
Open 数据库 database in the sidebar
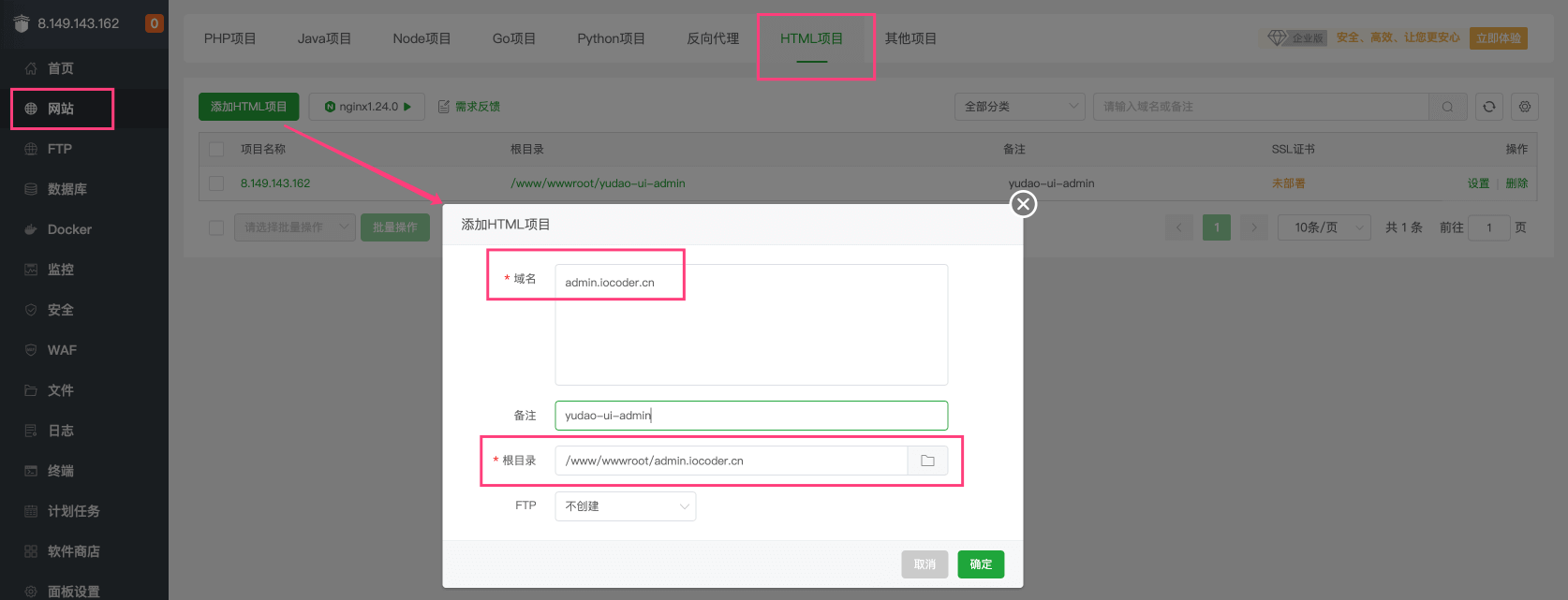coord(67,189)
